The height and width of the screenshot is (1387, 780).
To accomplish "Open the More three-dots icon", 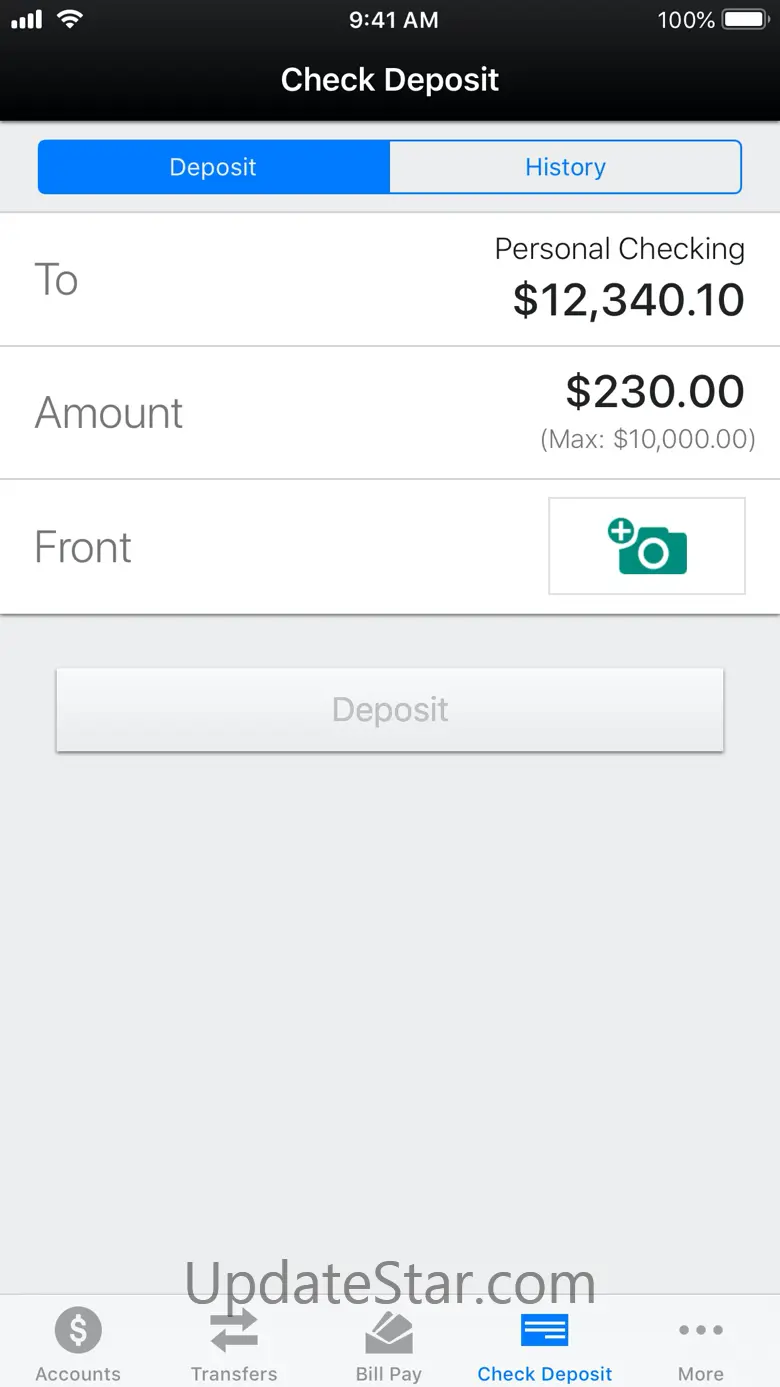I will coord(700,1330).
